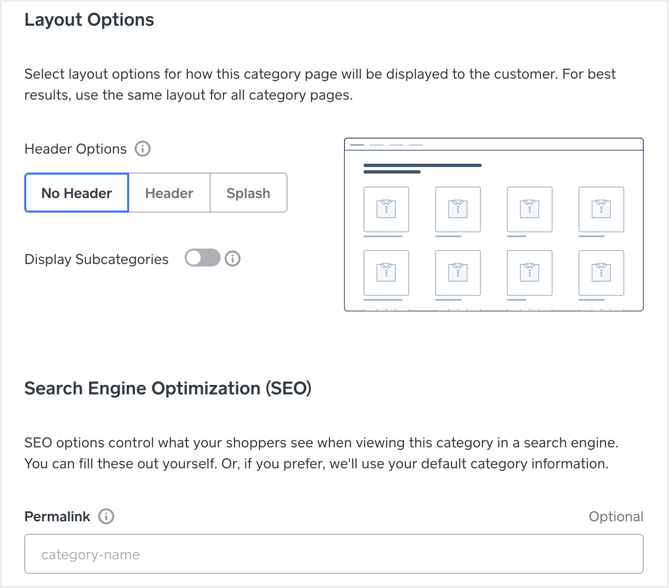Select the Splash header option
Screen dimensions: 669x588
pyautogui.click(x=248, y=193)
